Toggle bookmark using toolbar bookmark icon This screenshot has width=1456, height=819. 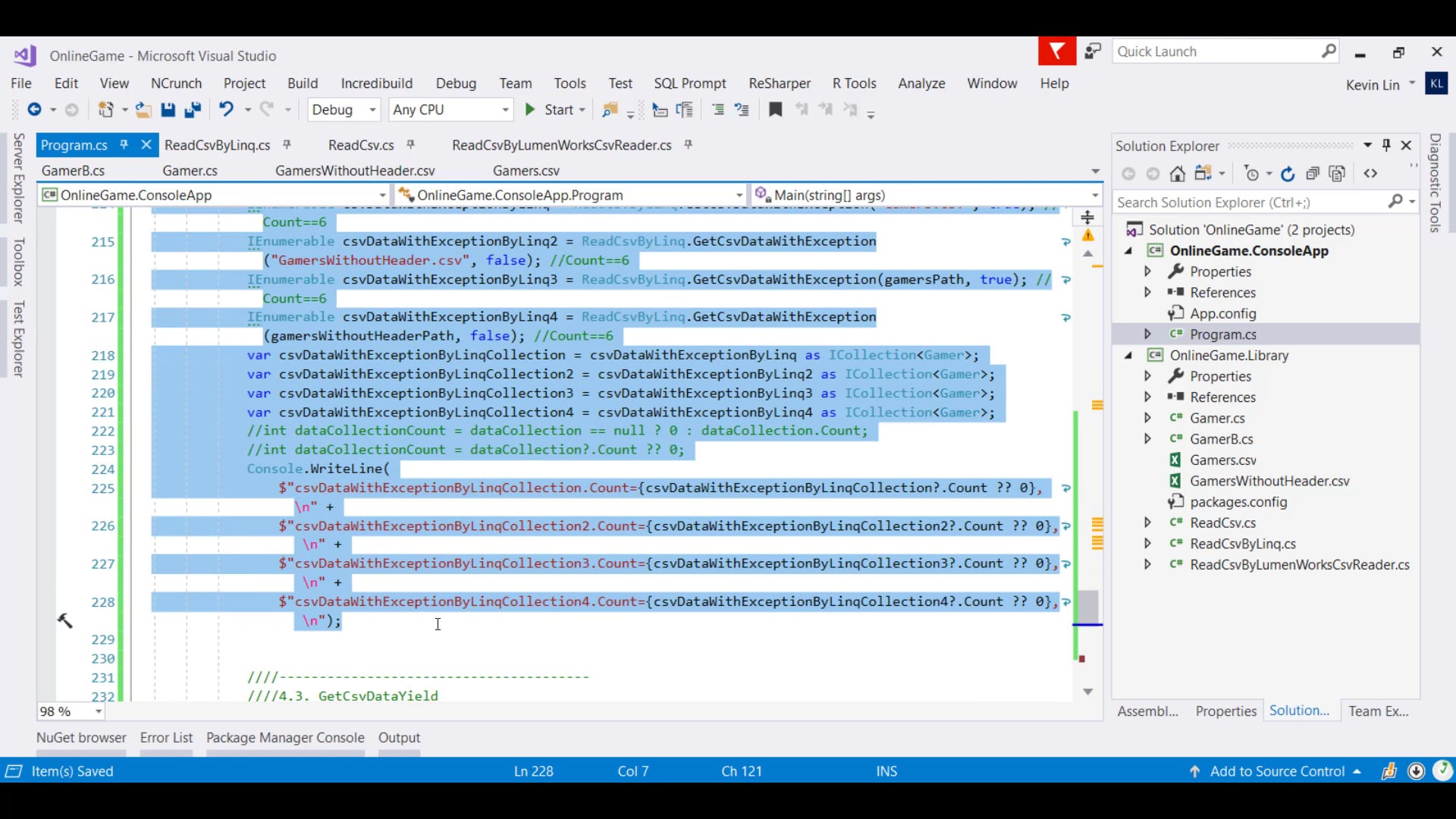[775, 110]
